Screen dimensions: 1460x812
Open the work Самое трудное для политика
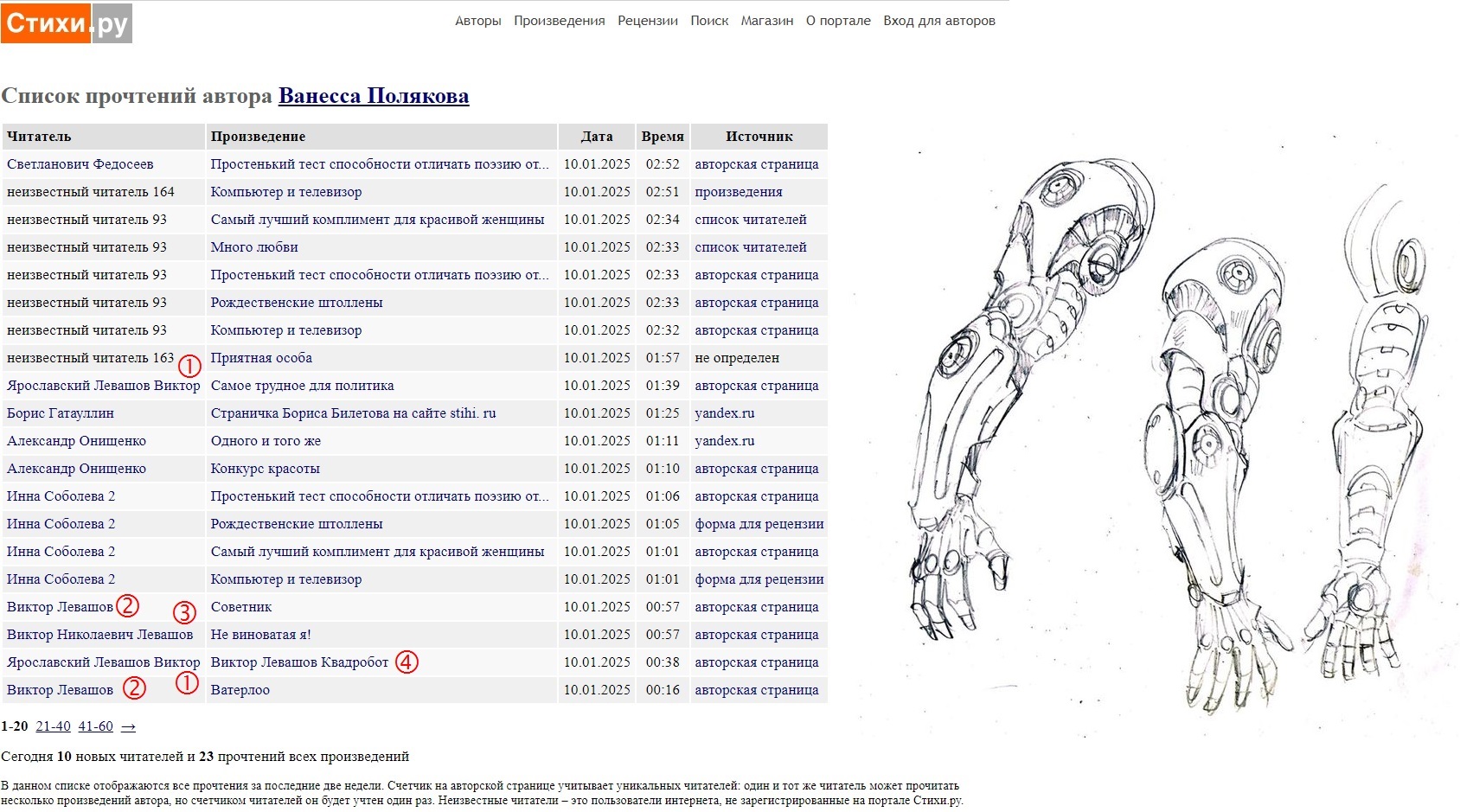pos(302,386)
